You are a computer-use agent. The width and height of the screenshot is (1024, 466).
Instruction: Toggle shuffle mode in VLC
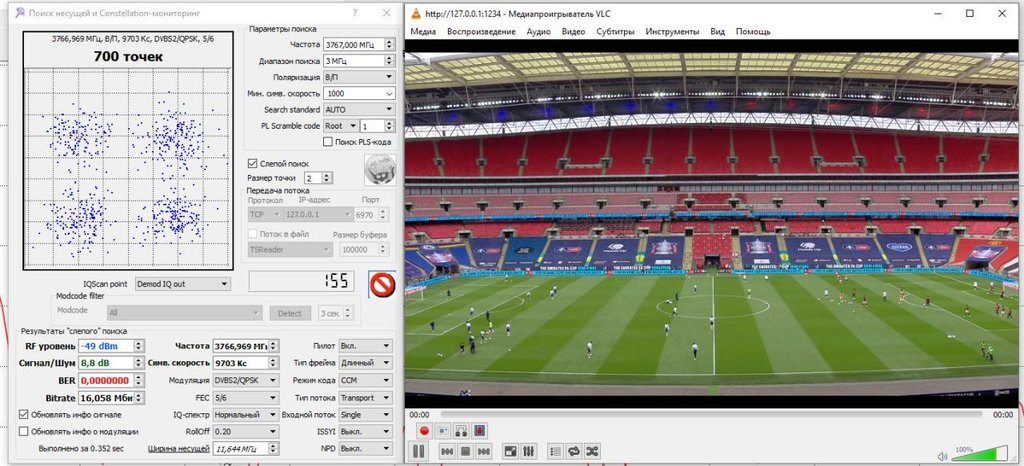coord(591,451)
